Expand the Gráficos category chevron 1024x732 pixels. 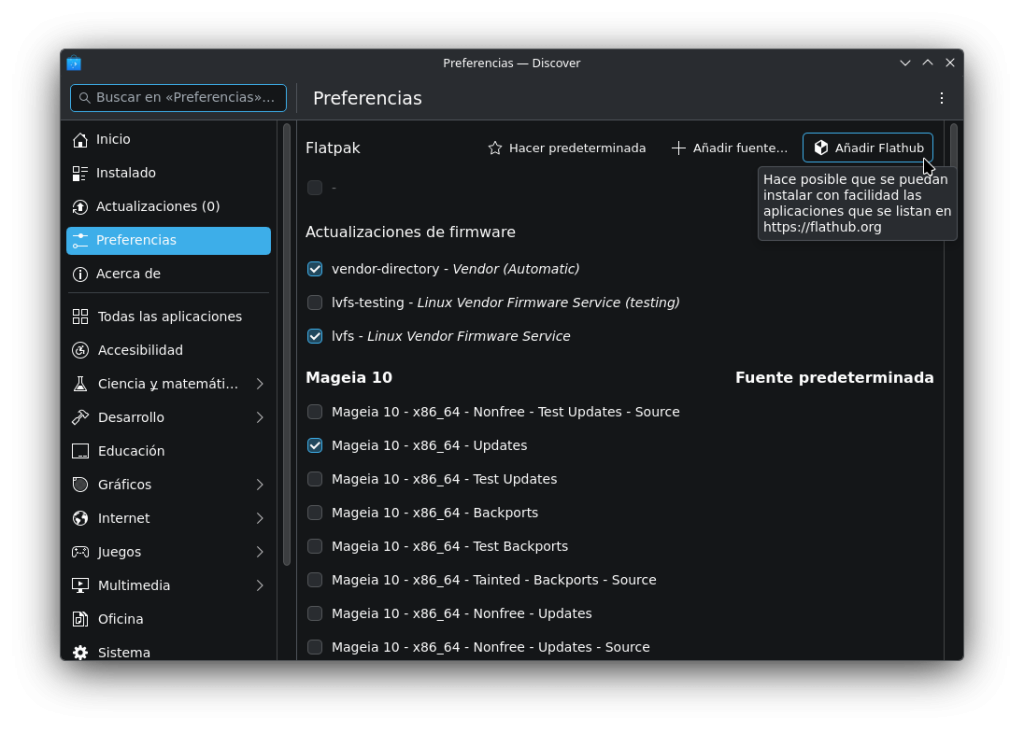[x=260, y=485]
